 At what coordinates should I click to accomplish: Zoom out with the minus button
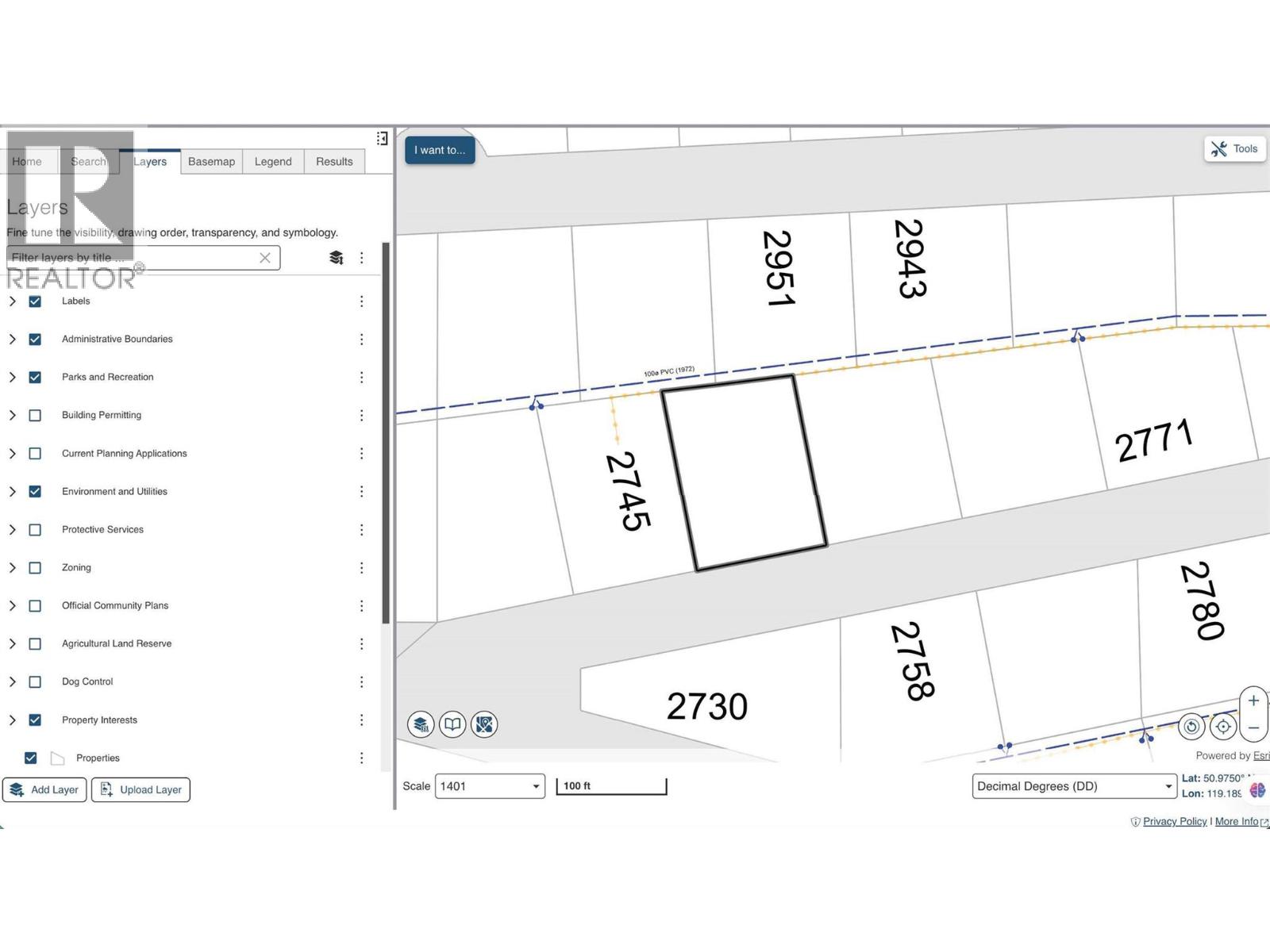[x=1253, y=727]
